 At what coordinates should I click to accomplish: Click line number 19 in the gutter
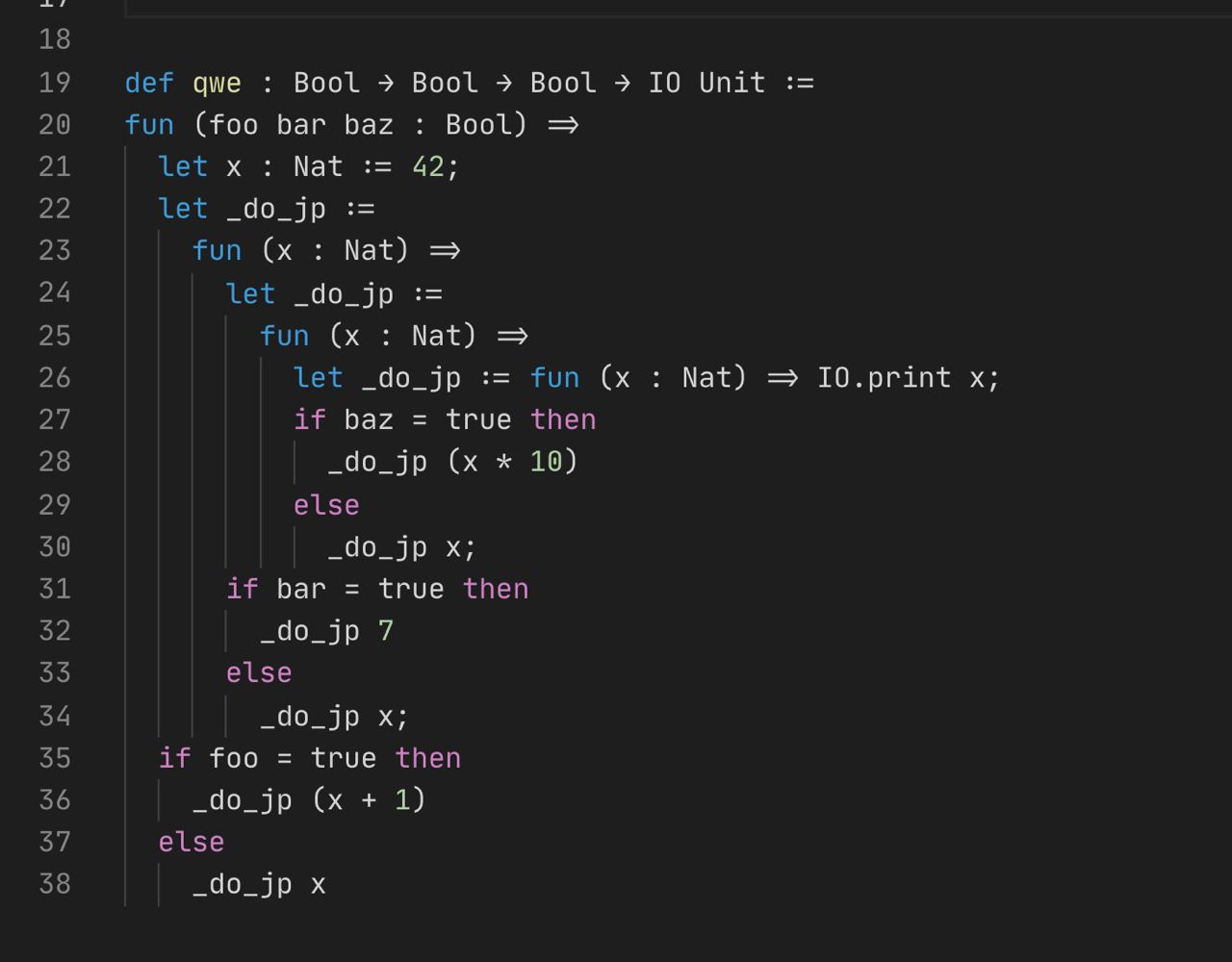pyautogui.click(x=55, y=83)
